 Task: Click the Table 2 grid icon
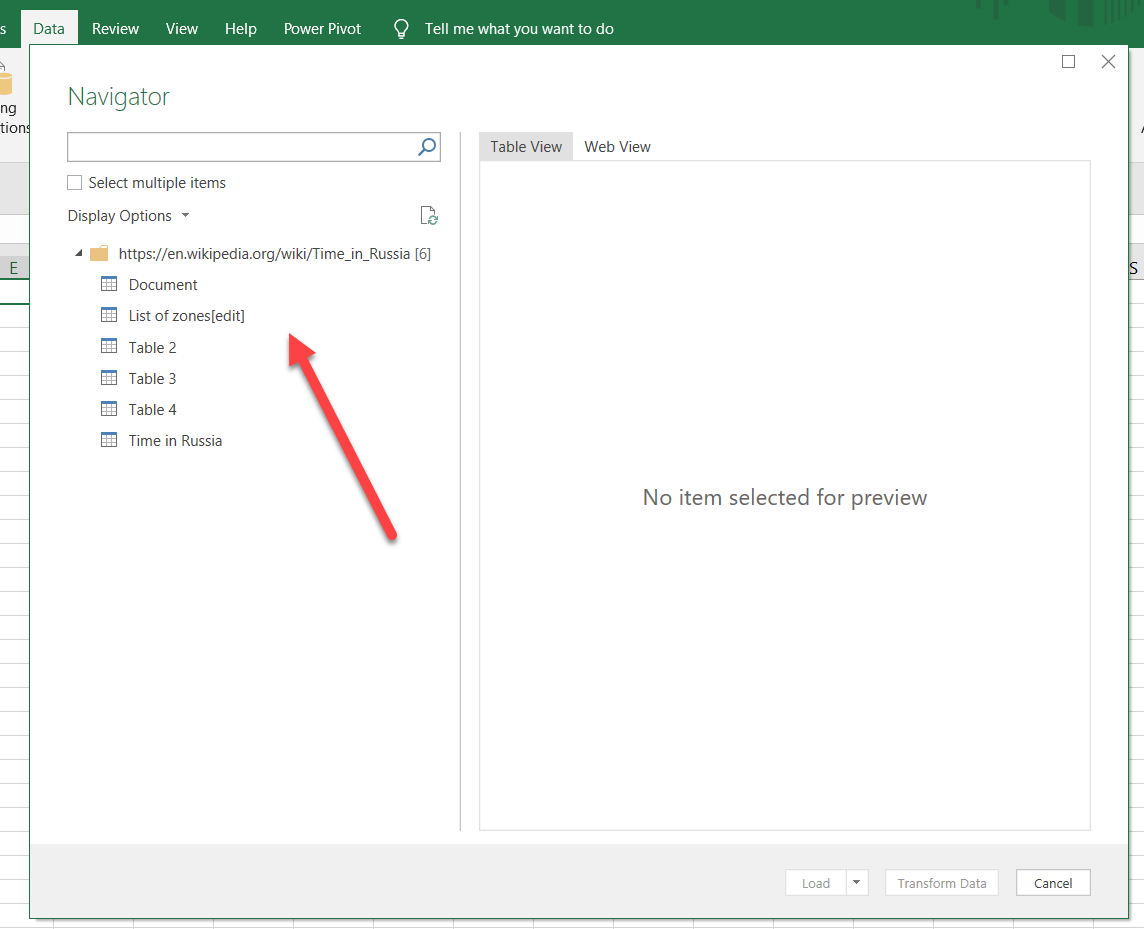(x=109, y=347)
